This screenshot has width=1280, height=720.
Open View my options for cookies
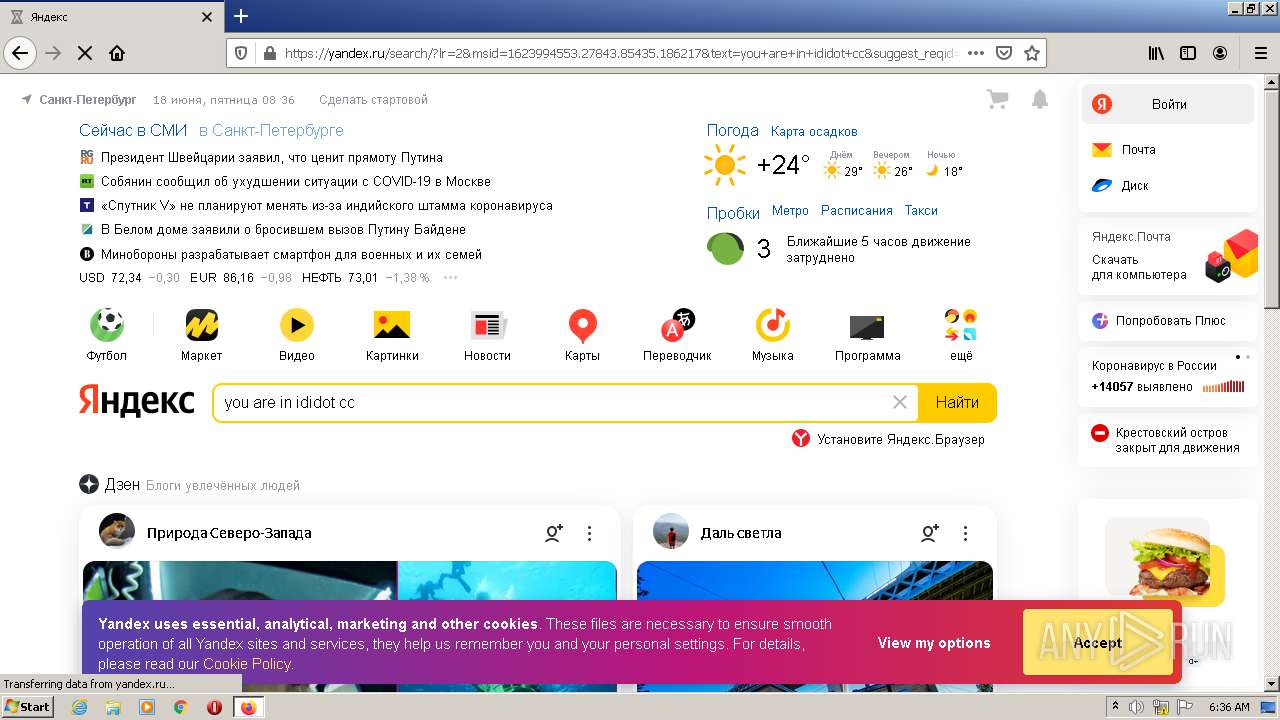point(934,643)
